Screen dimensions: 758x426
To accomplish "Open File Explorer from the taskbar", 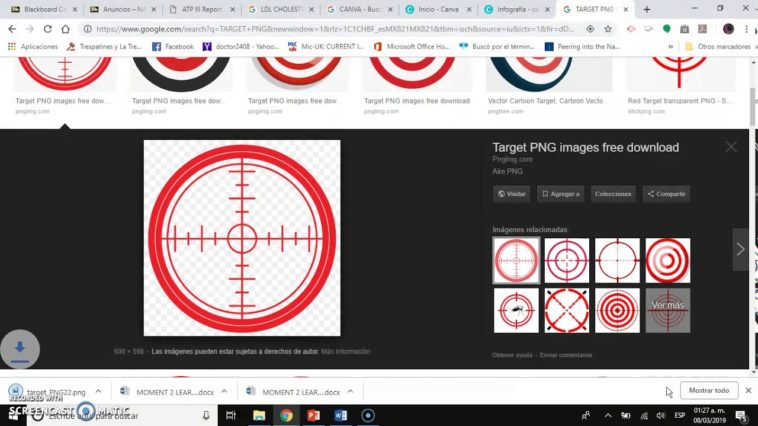I will click(259, 415).
